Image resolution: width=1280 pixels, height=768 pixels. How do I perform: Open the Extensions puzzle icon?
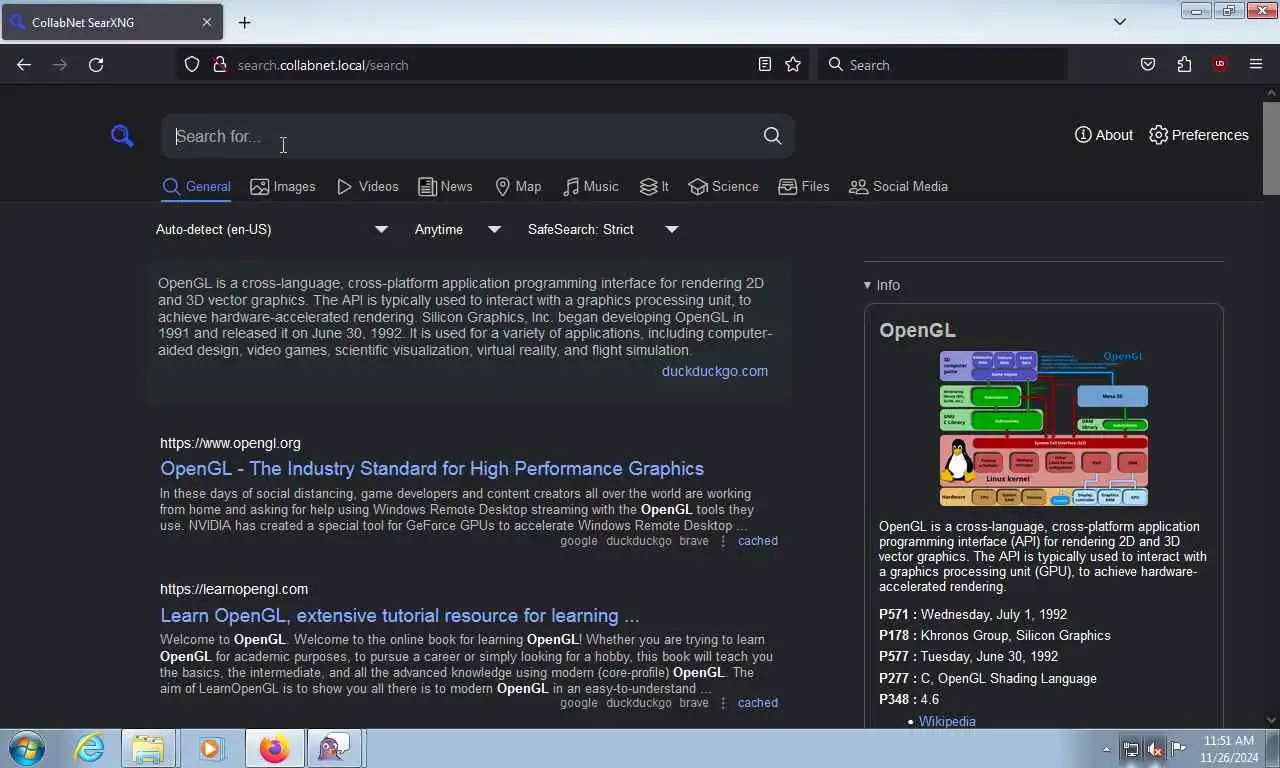click(x=1184, y=64)
